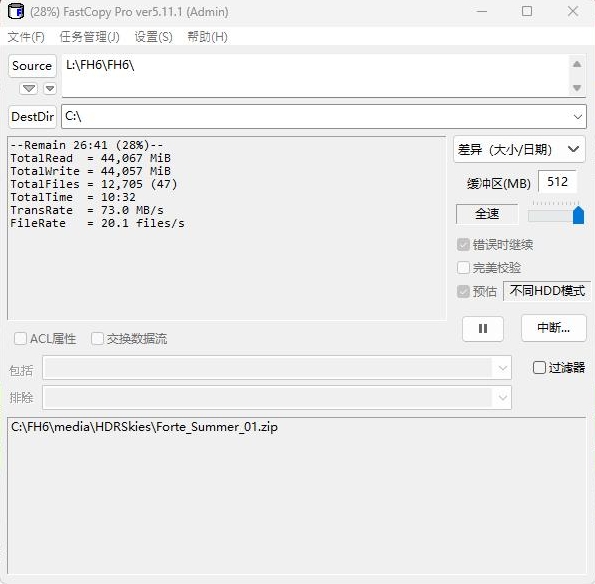This screenshot has width=595, height=584.
Task: Open the 设置(S) menu
Action: point(153,37)
